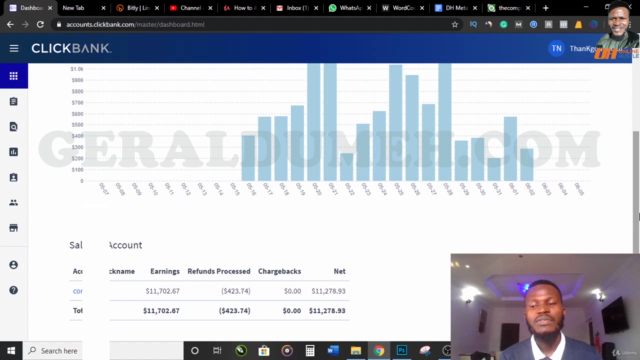
Task: Click the chart bar for 06-01
Action: click(x=510, y=149)
